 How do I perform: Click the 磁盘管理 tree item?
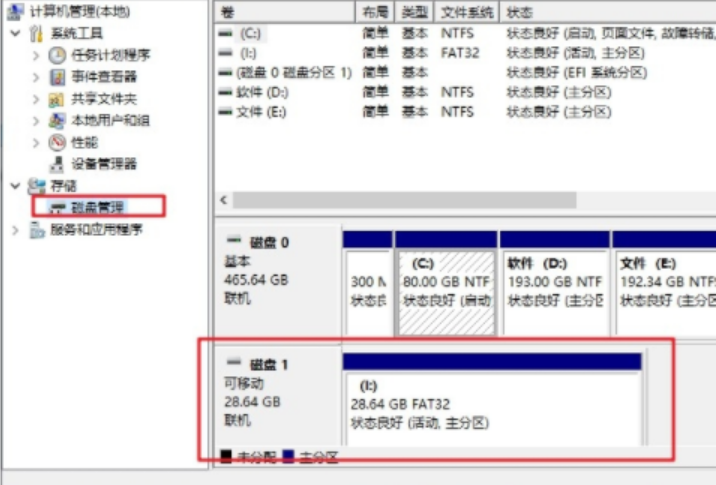tap(97, 207)
